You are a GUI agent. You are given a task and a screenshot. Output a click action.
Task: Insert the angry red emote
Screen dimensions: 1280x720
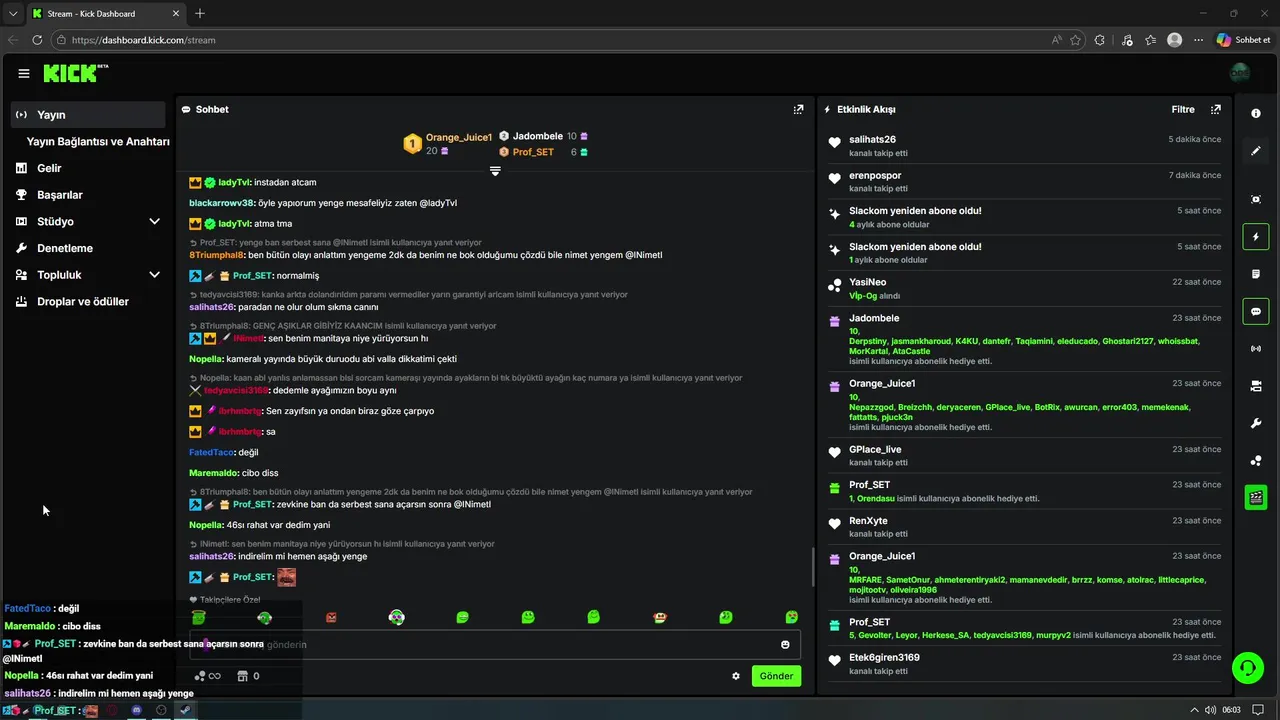point(331,617)
